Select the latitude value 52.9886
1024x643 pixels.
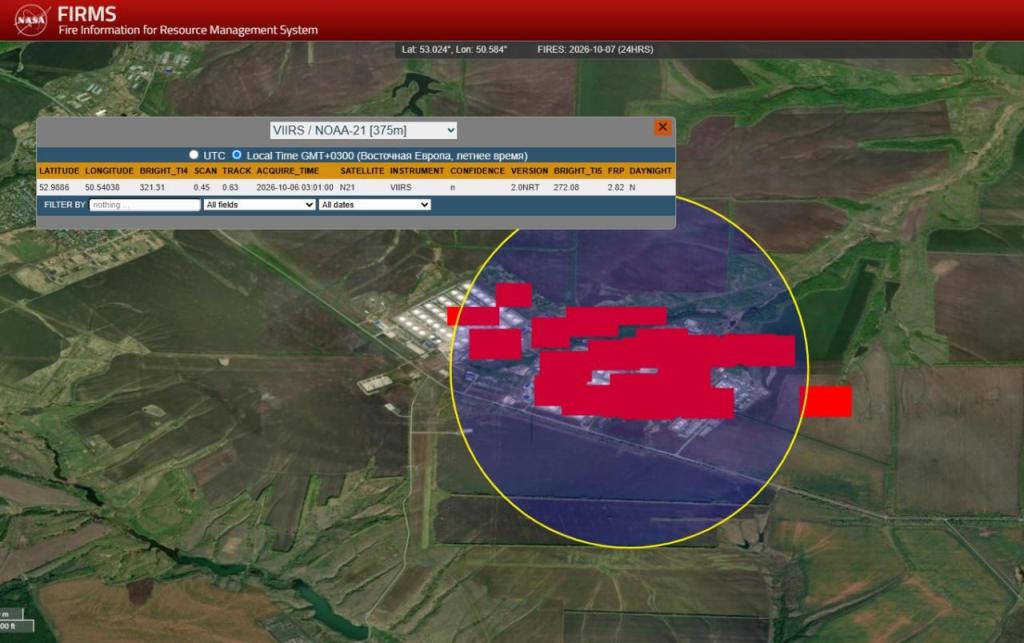click(54, 187)
